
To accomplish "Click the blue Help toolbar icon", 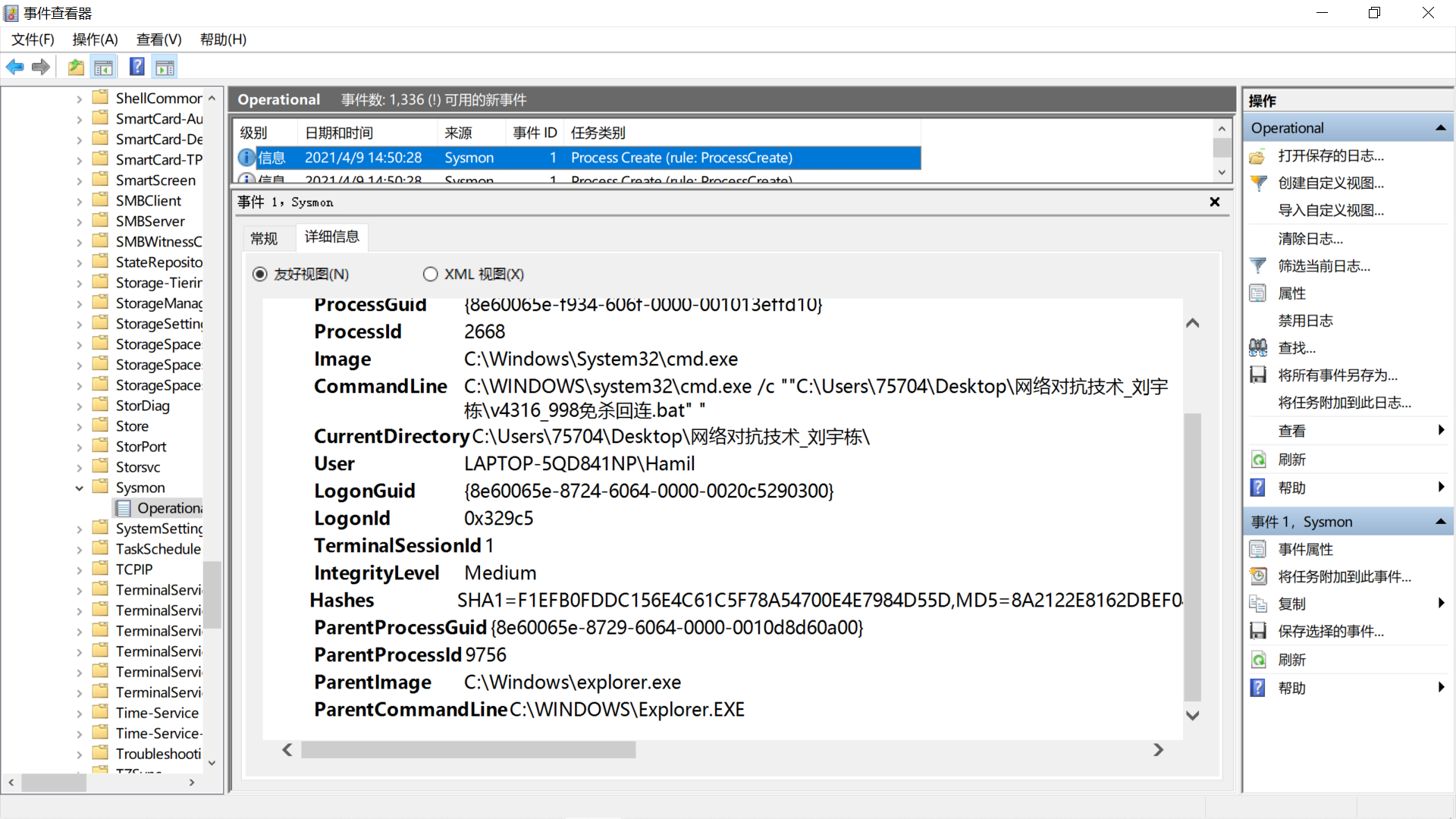I will [x=136, y=67].
